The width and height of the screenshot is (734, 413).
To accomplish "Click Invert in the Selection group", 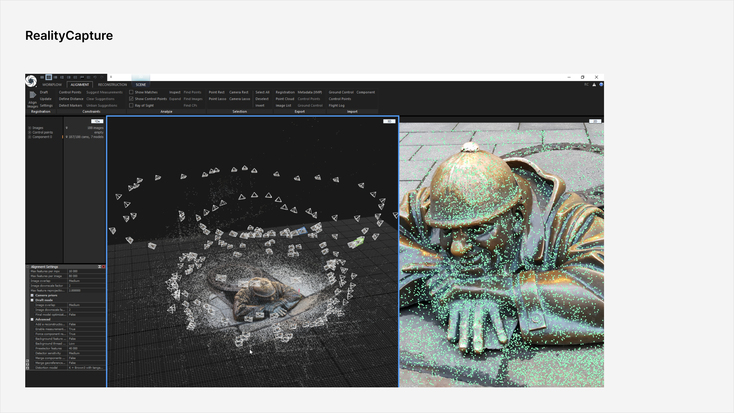I will point(260,105).
